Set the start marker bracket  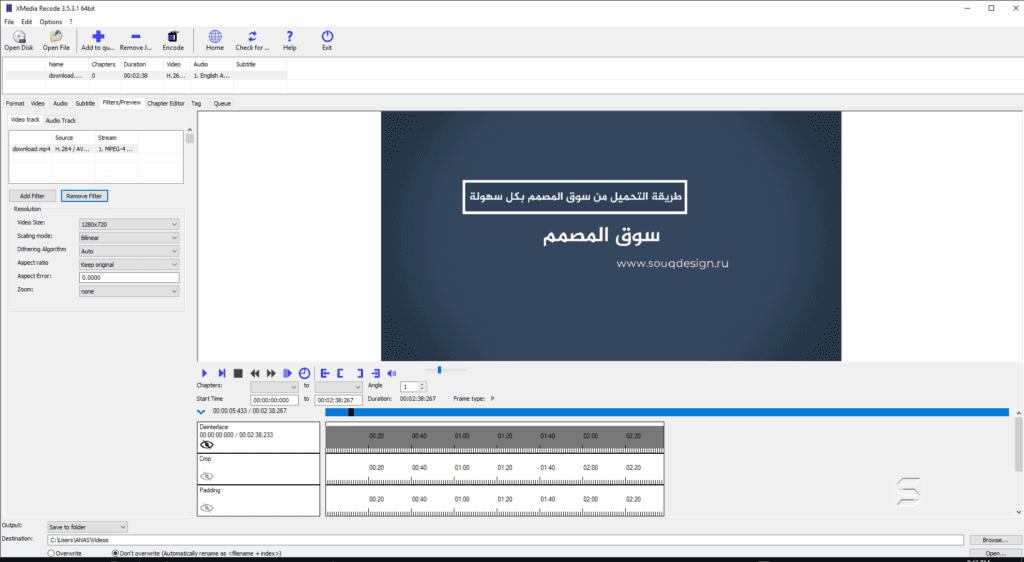tap(340, 373)
